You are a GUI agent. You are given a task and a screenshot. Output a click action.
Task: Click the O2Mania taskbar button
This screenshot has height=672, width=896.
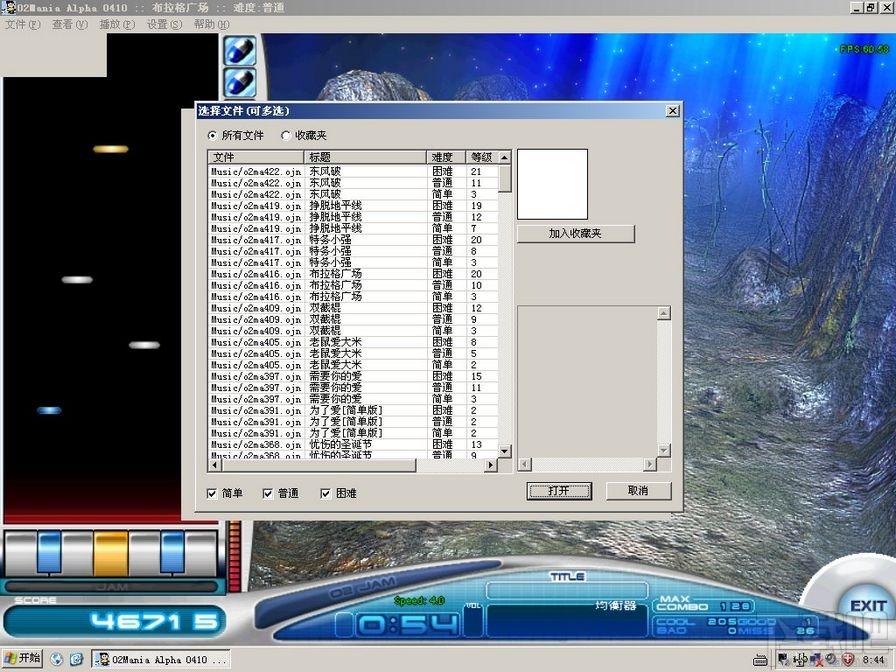pos(161,659)
